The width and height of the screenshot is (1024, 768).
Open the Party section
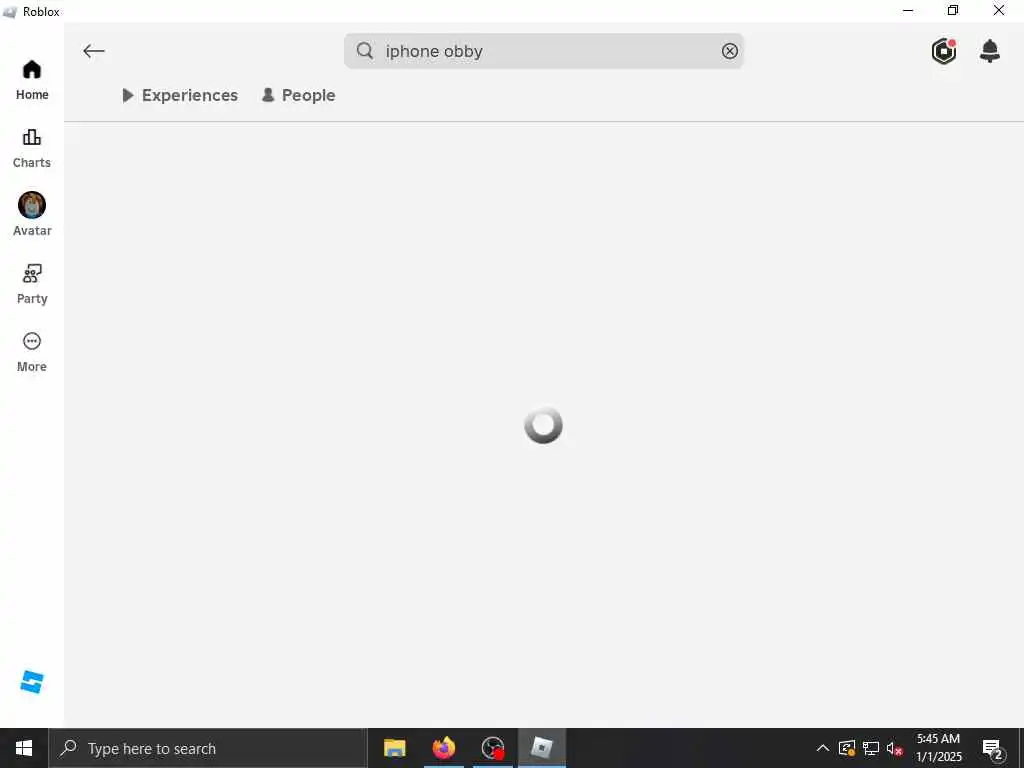tap(32, 284)
